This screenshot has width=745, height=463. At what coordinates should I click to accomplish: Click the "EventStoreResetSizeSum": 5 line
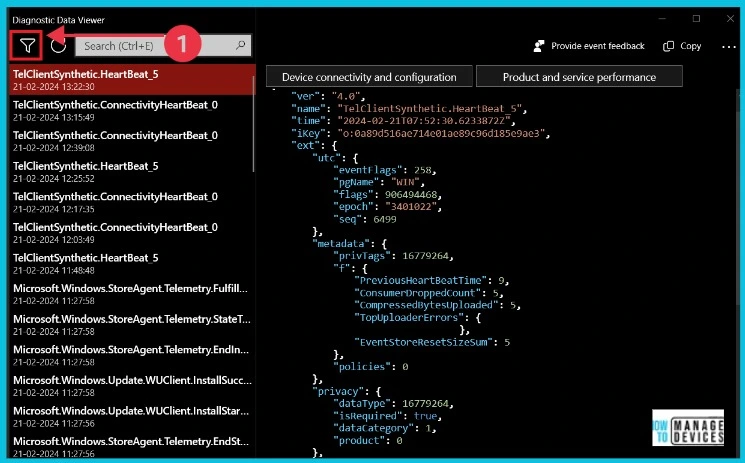tap(431, 342)
